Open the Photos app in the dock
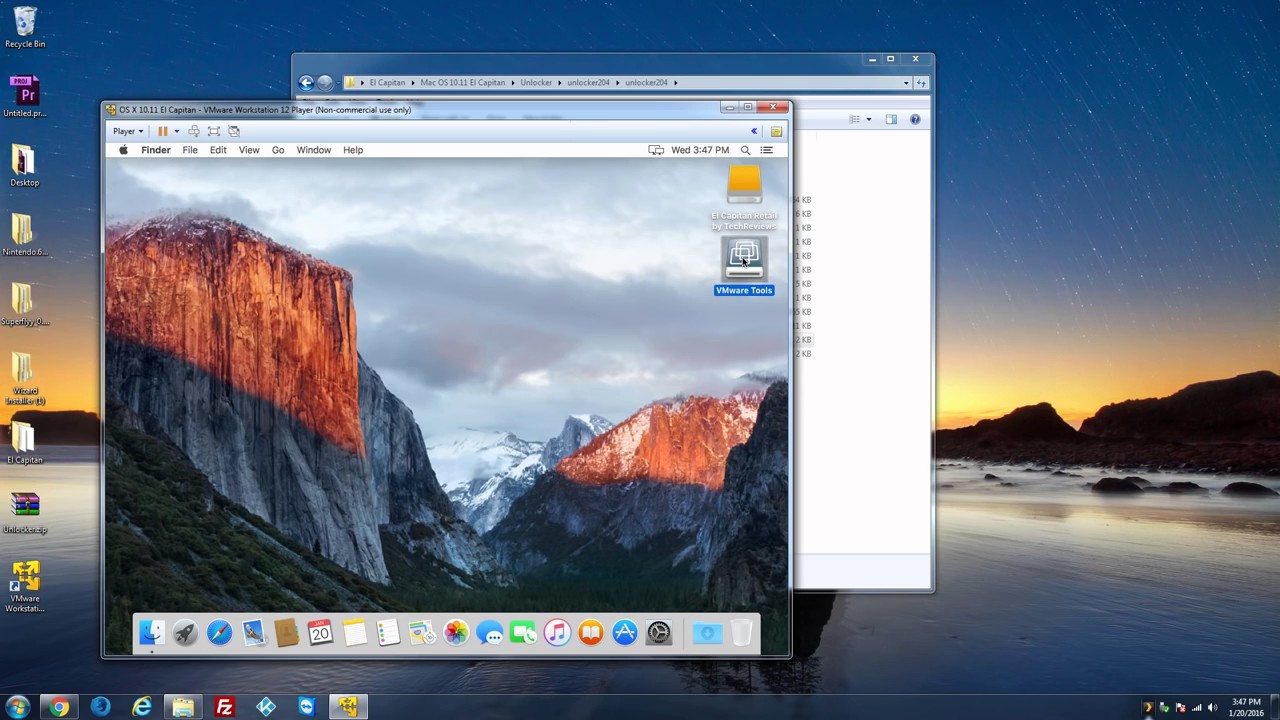 coord(456,633)
